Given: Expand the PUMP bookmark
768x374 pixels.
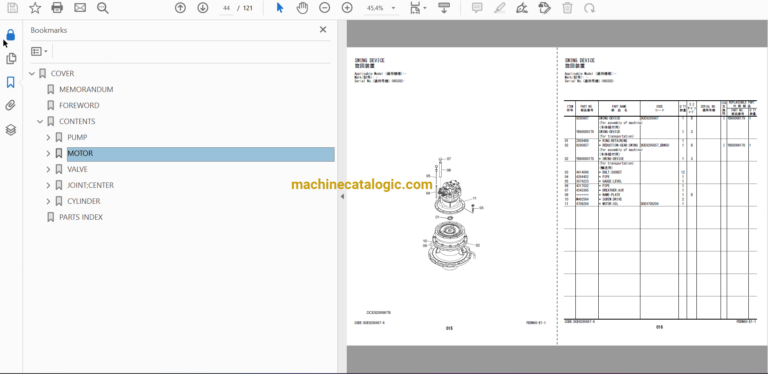Looking at the screenshot, I should 48,138.
